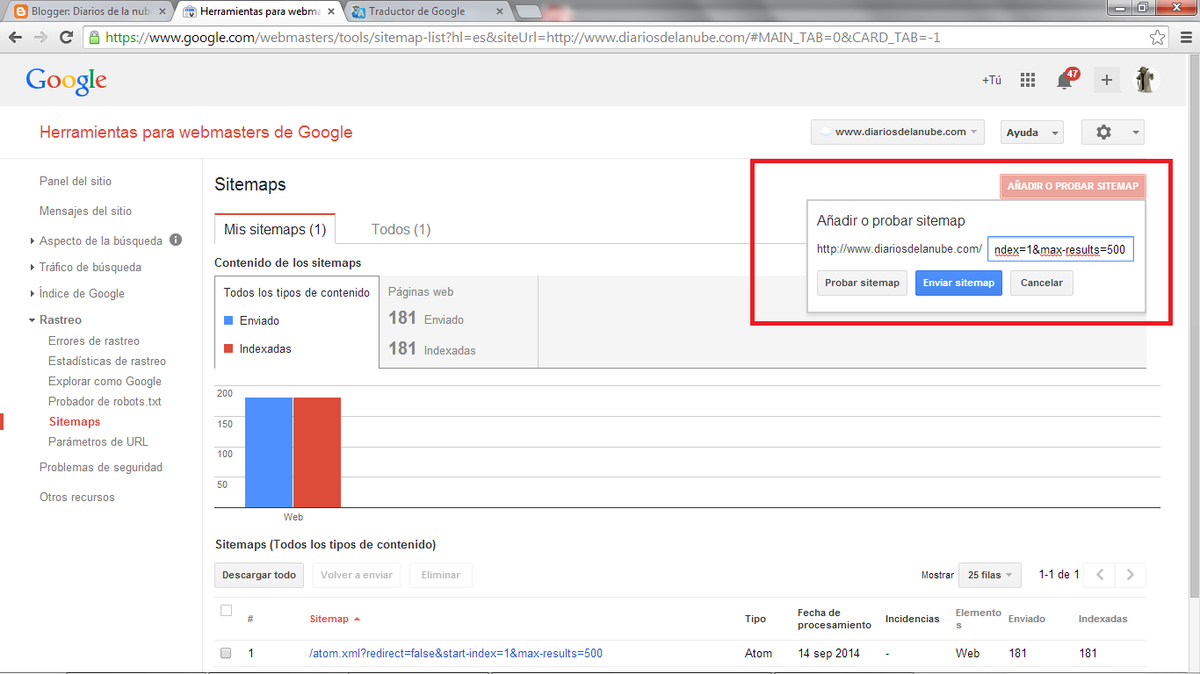Image resolution: width=1200 pixels, height=674 pixels.
Task: Go to next page arrow in sitemap list
Action: pos(1130,575)
